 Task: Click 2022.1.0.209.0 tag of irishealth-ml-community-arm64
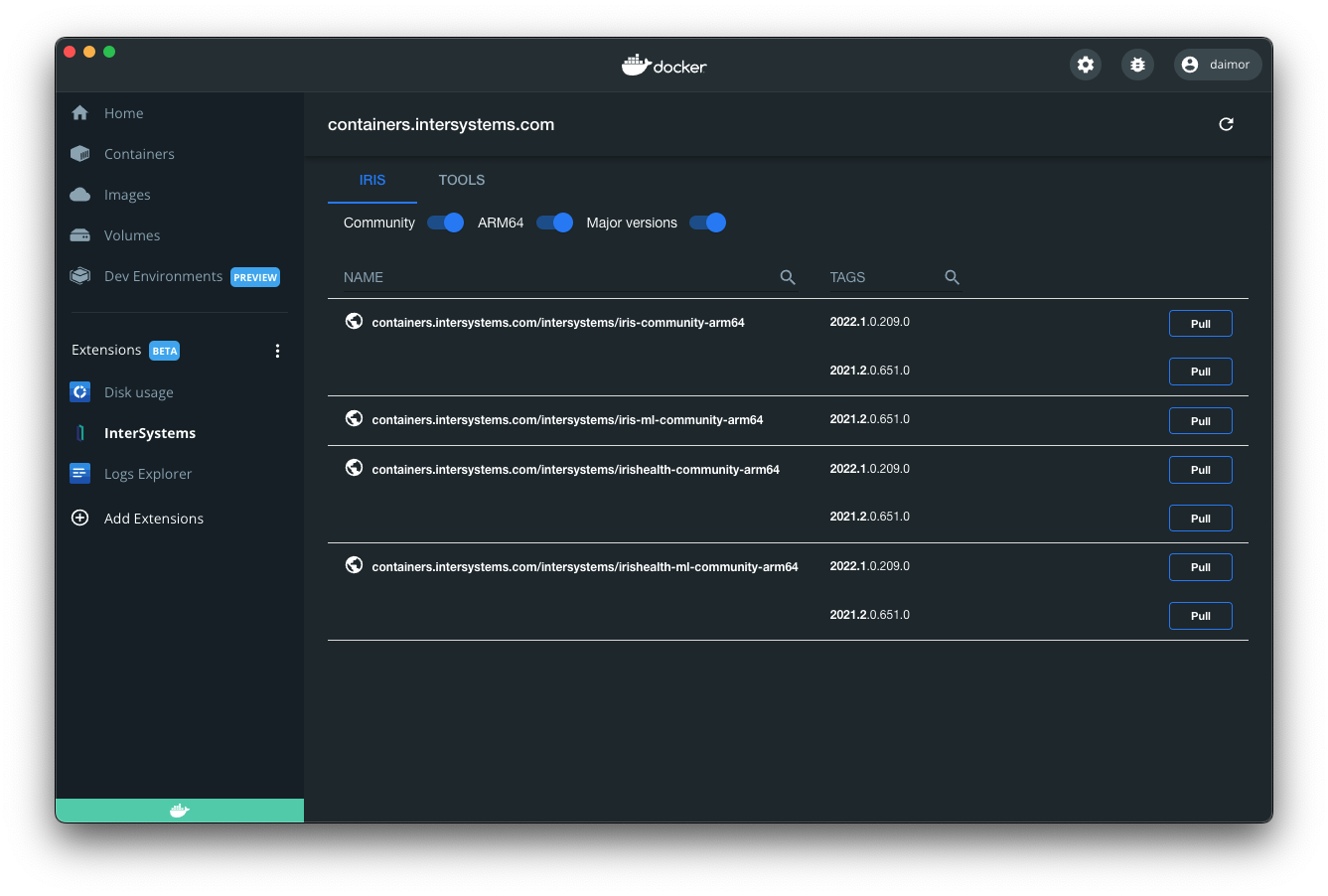870,566
